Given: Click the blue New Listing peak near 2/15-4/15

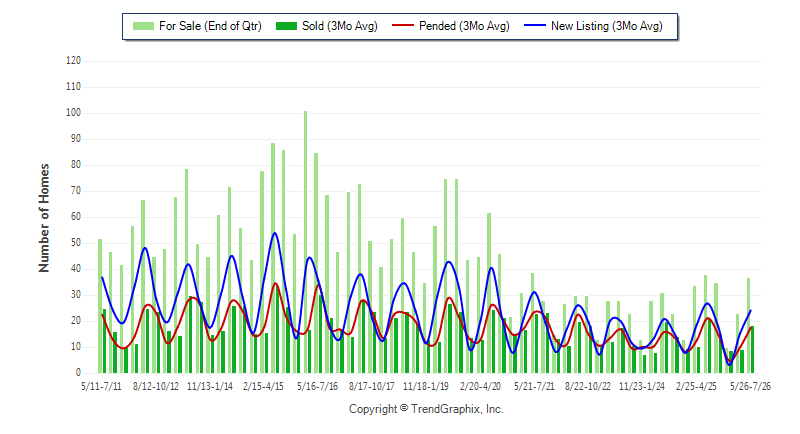Looking at the screenshot, I should (274, 233).
